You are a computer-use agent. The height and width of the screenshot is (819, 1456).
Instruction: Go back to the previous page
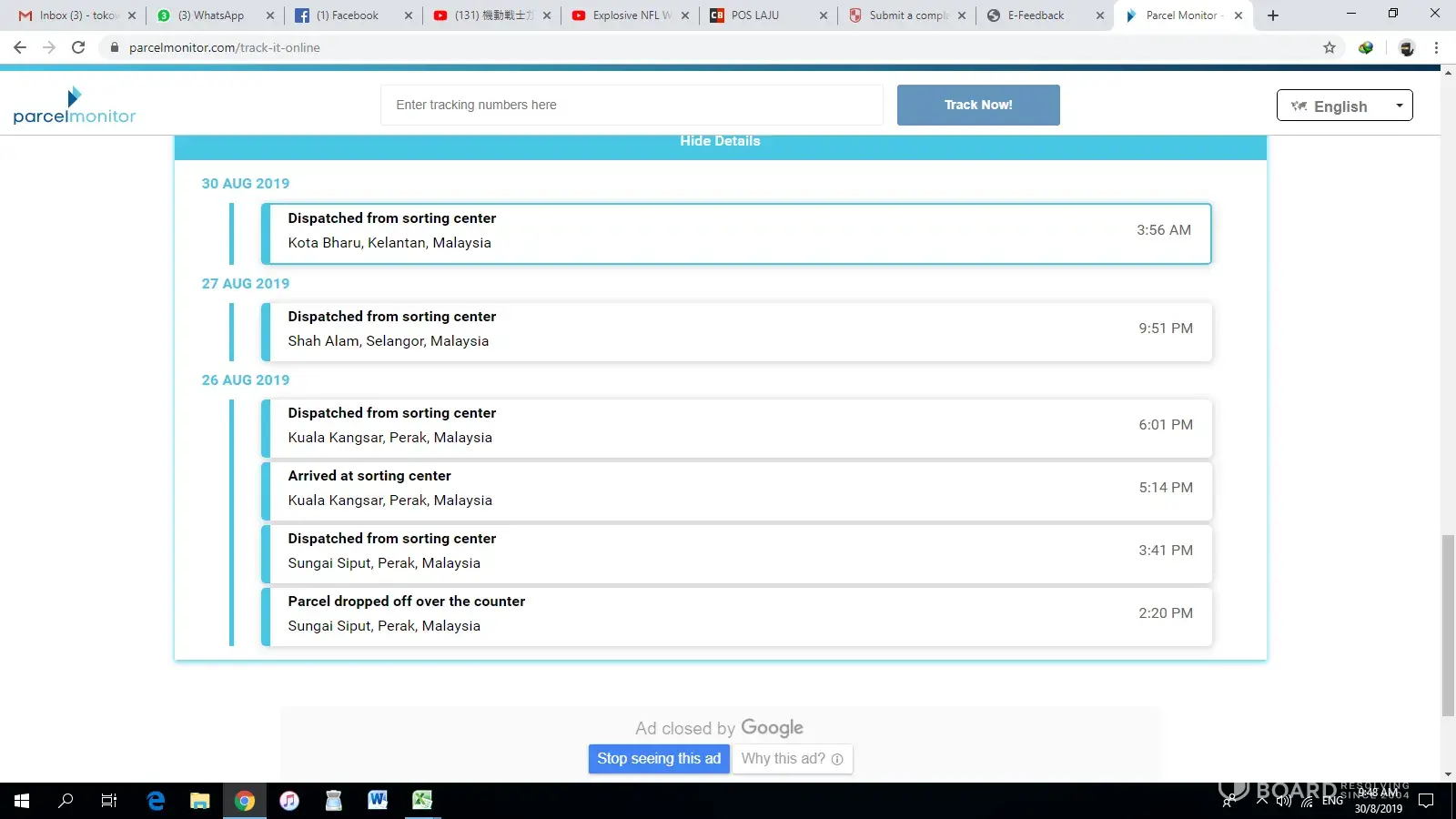click(20, 47)
